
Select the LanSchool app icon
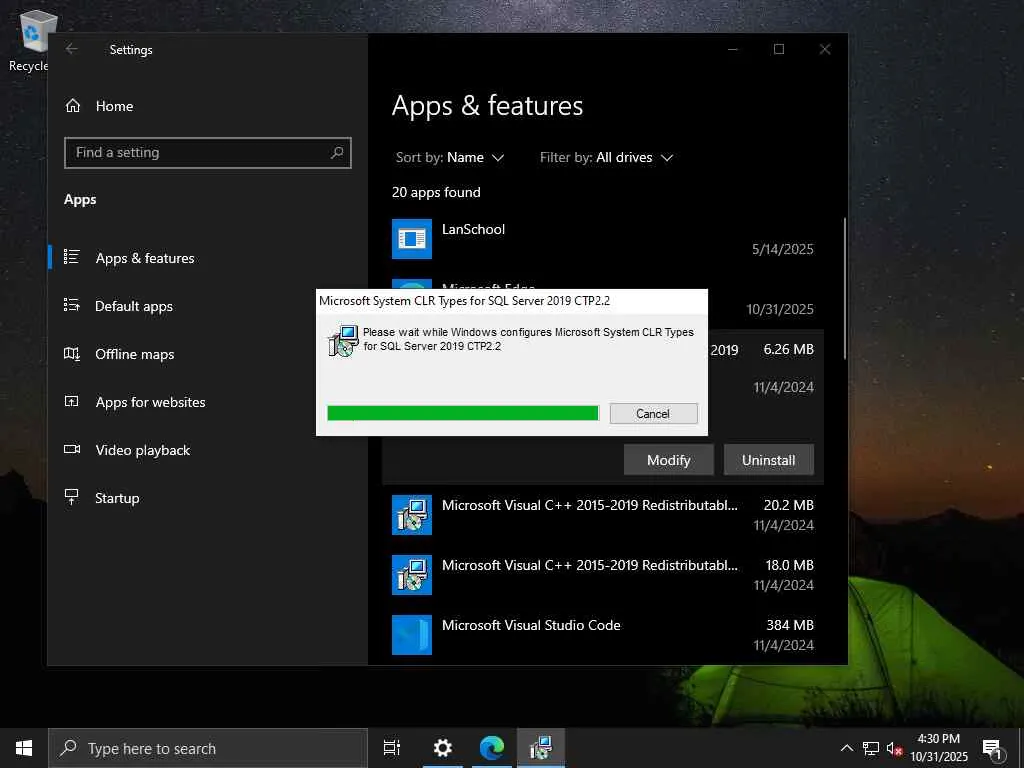tap(411, 239)
